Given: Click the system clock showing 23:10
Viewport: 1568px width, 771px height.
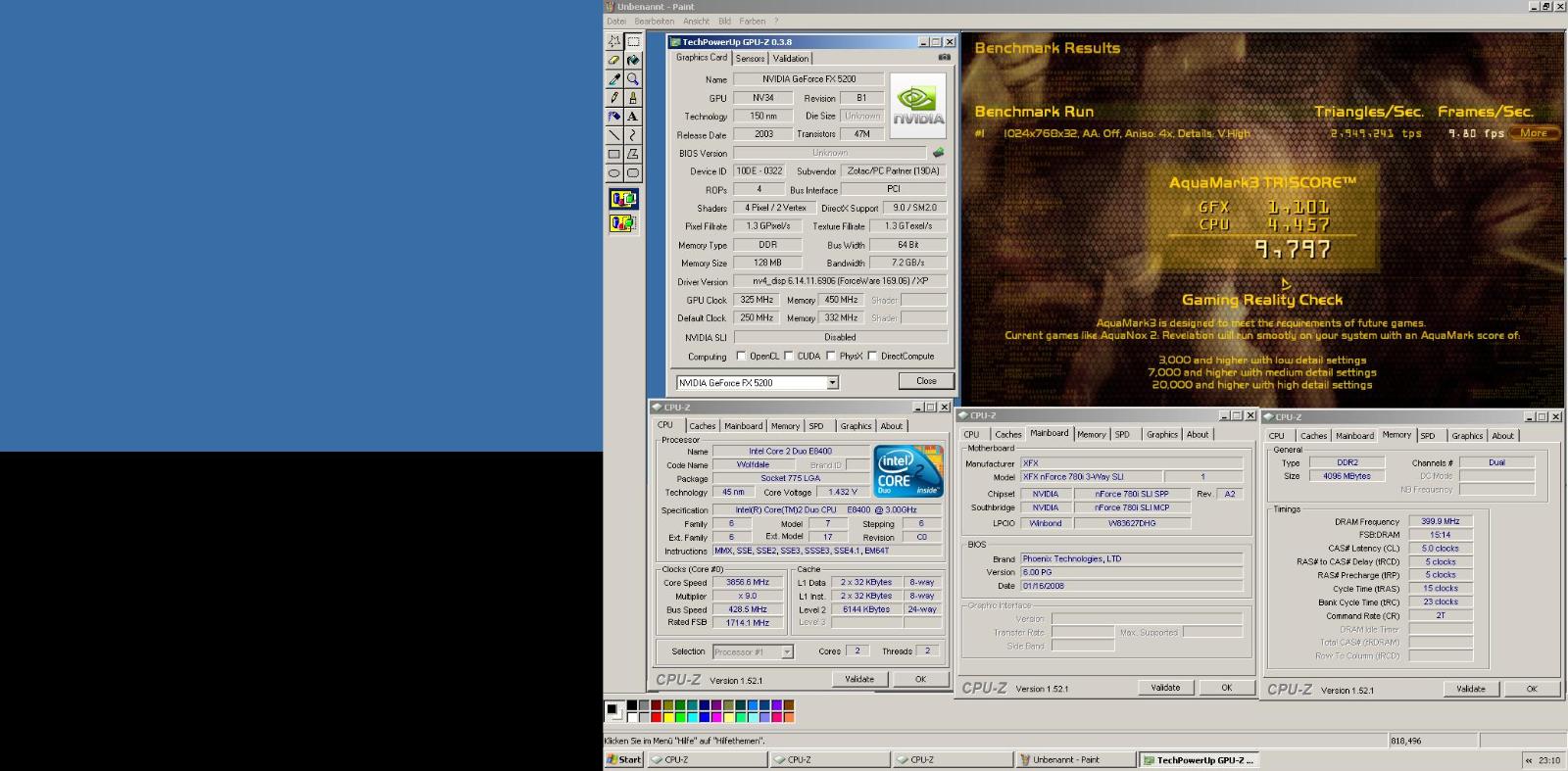Looking at the screenshot, I should tap(1549, 760).
